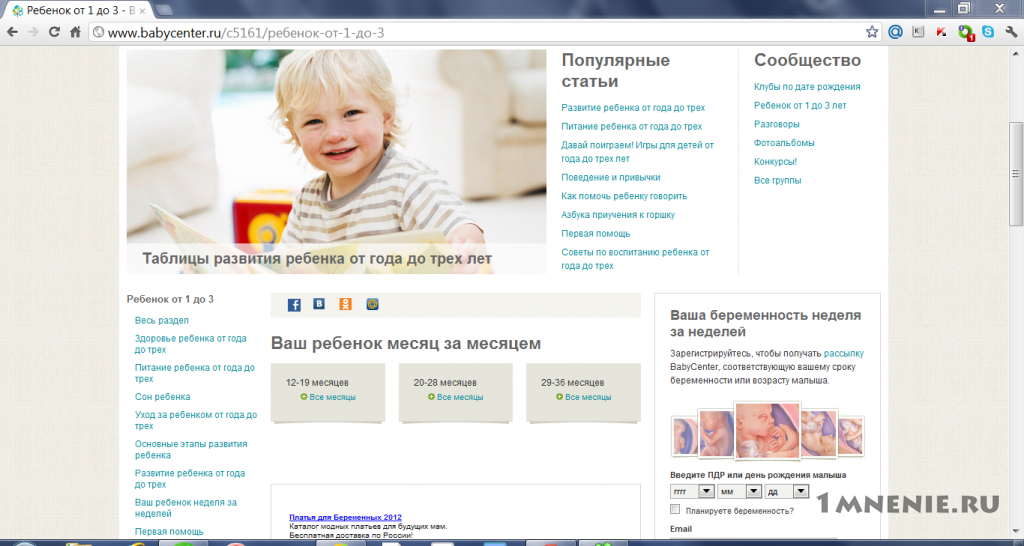Click green plus icon under 12-19 месяцев
Viewport: 1024px width, 546px height.
304,397
